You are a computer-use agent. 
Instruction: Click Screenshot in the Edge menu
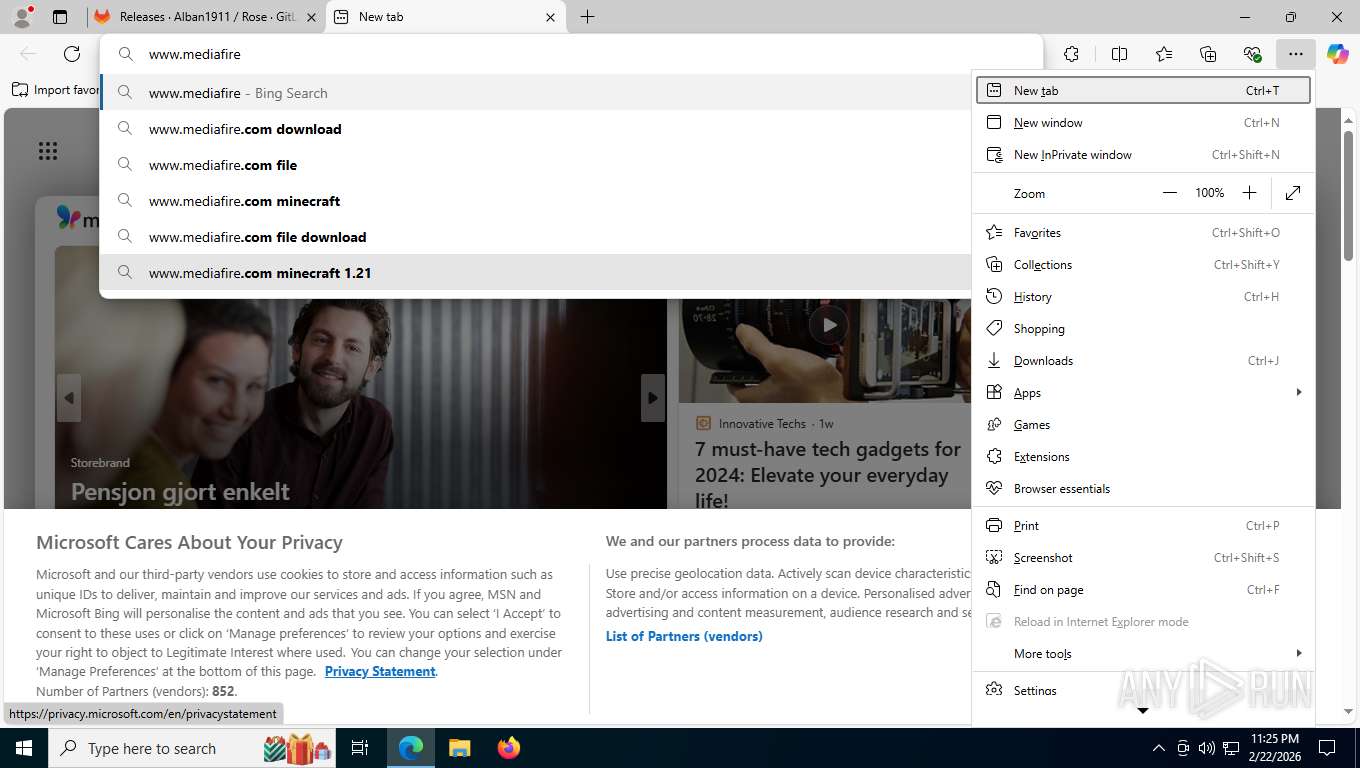tap(1143, 557)
